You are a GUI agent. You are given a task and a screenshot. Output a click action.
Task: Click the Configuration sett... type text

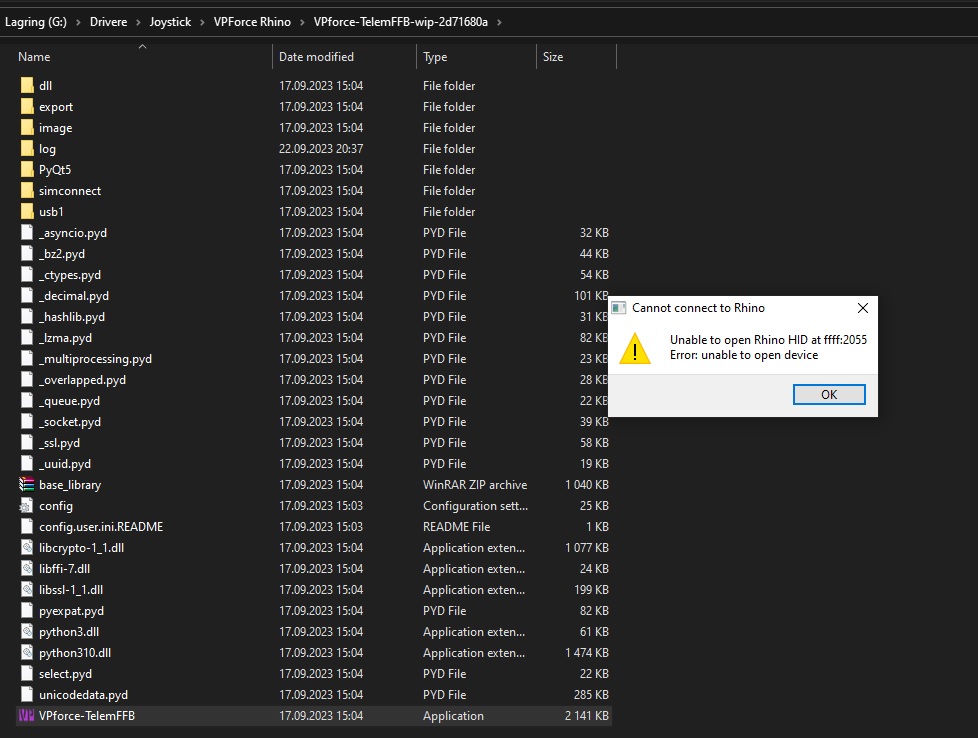pyautogui.click(x=475, y=505)
